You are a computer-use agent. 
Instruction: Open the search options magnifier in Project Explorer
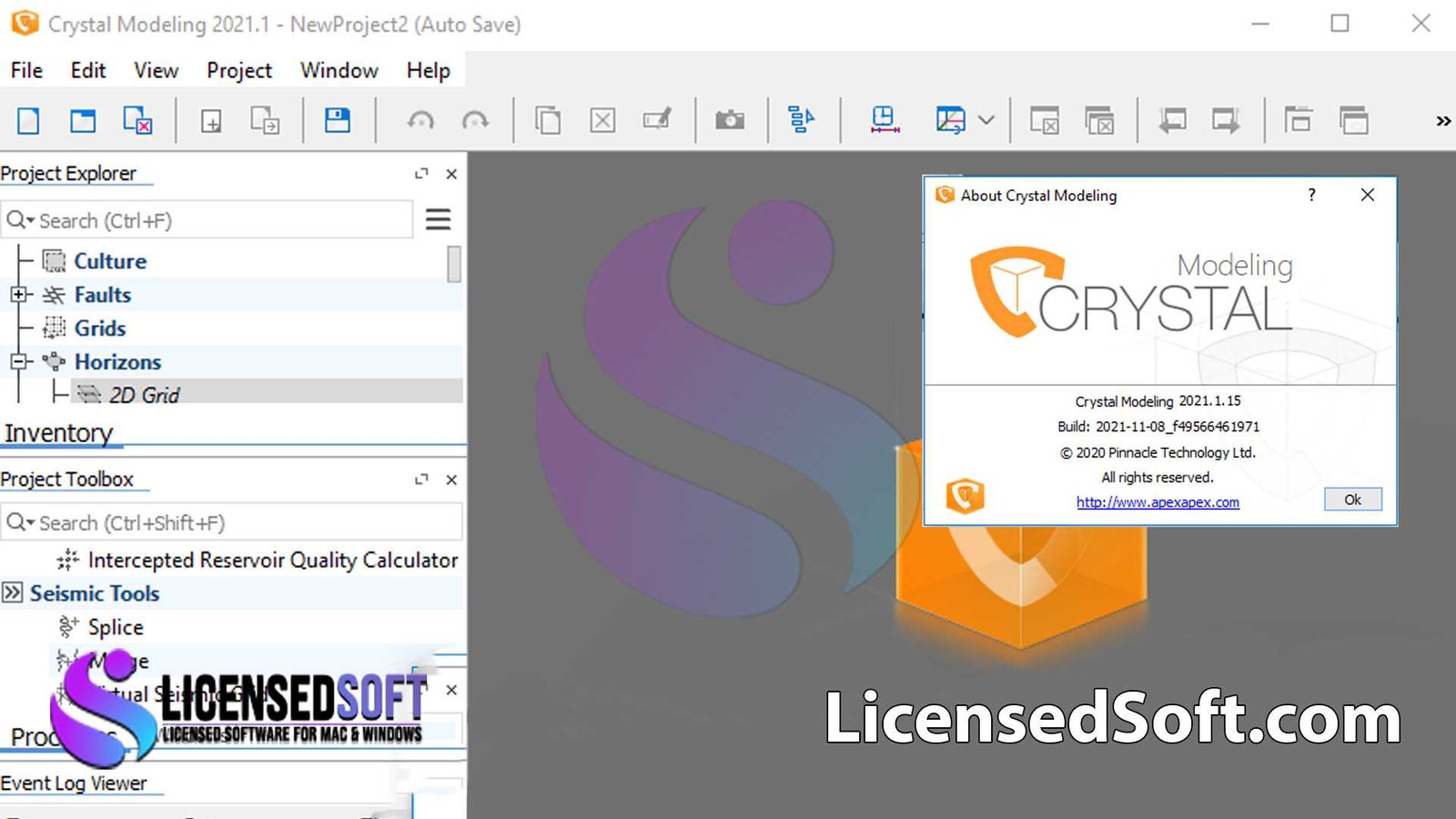pyautogui.click(x=20, y=220)
